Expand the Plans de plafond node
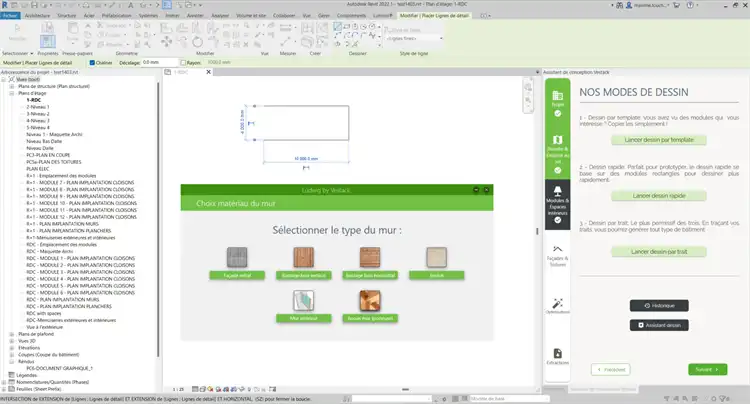 (x=11, y=334)
